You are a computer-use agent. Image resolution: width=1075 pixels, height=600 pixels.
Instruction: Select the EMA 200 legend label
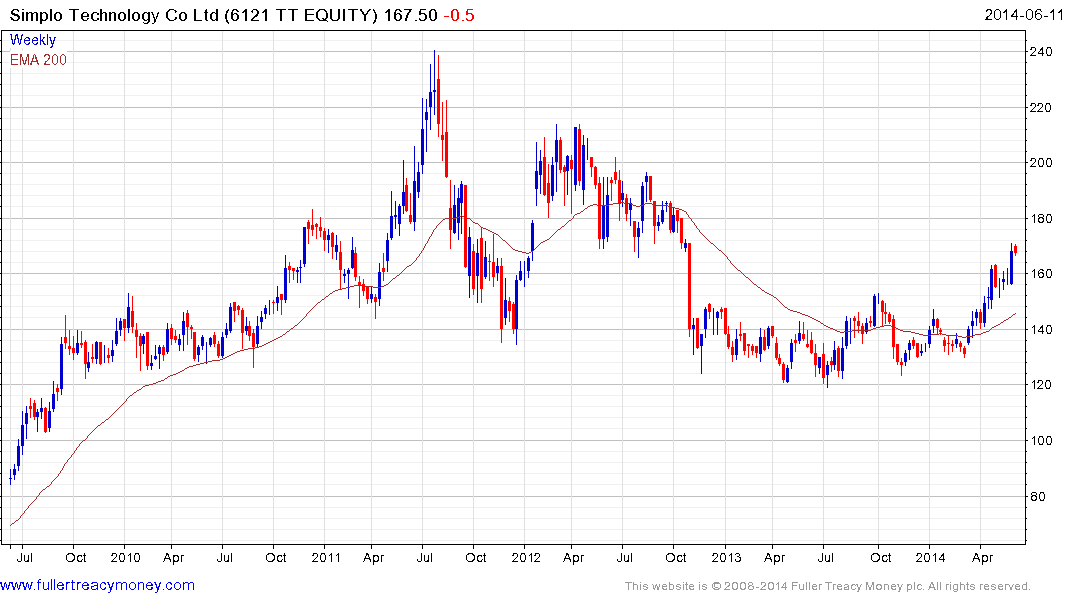[x=38, y=60]
